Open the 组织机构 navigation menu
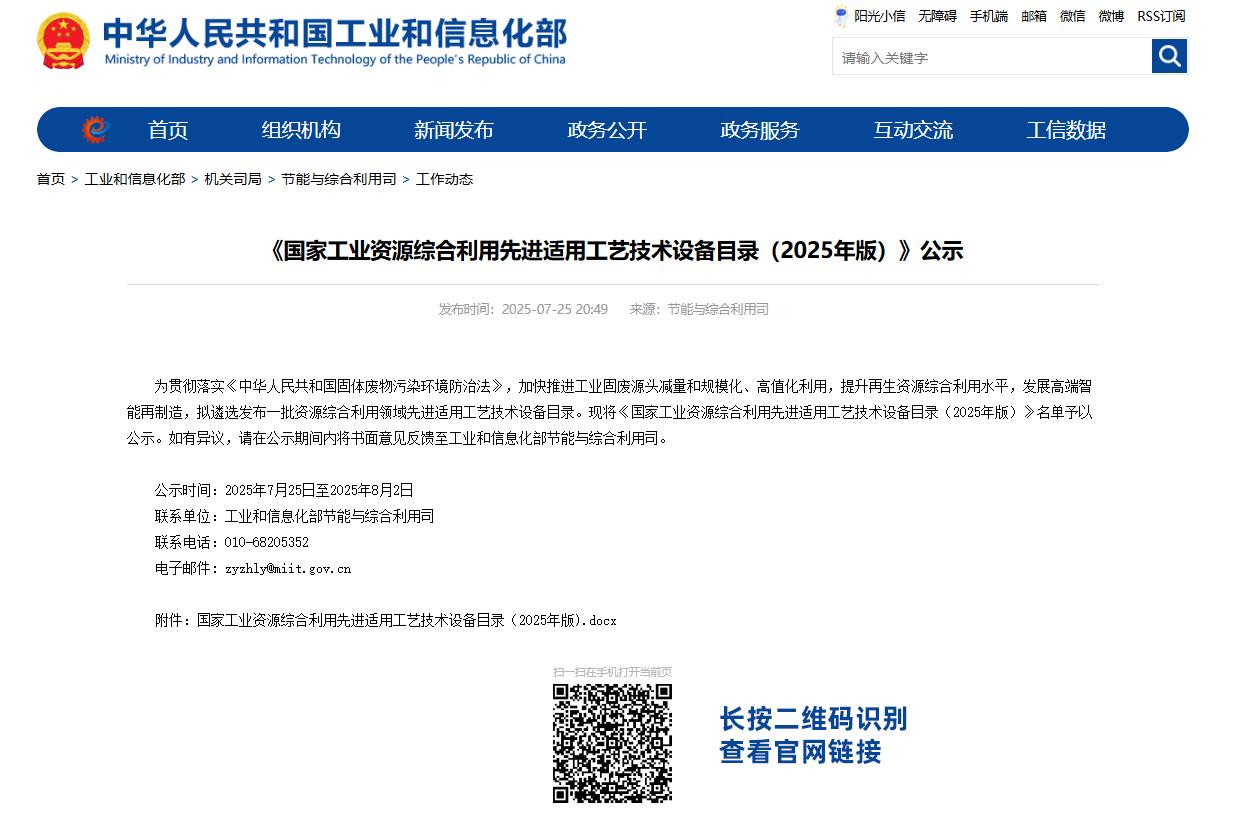Image resolution: width=1234 pixels, height=814 pixels. 301,130
